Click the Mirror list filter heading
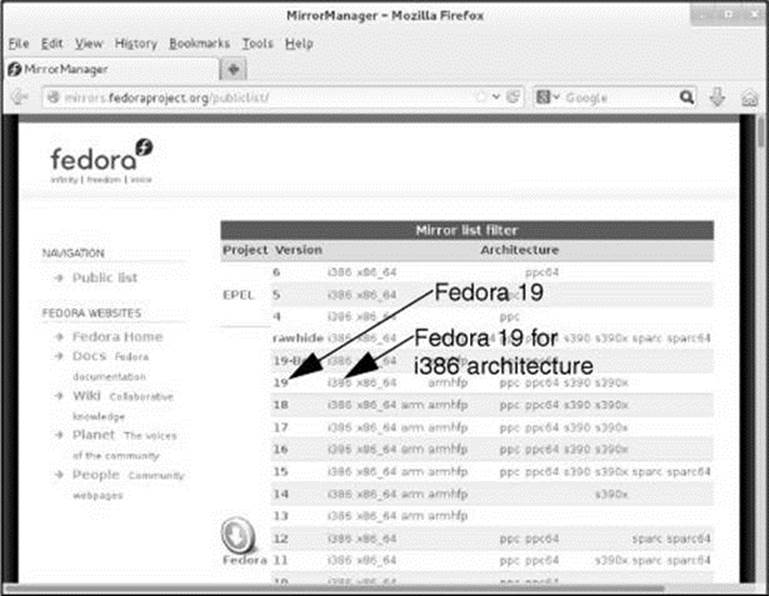The width and height of the screenshot is (769, 596). point(467,230)
